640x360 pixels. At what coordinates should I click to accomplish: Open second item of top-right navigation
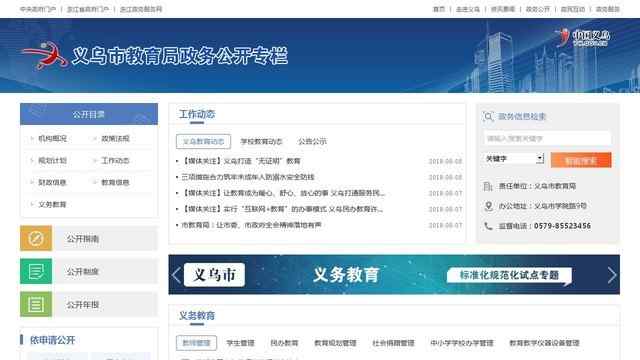(x=468, y=9)
